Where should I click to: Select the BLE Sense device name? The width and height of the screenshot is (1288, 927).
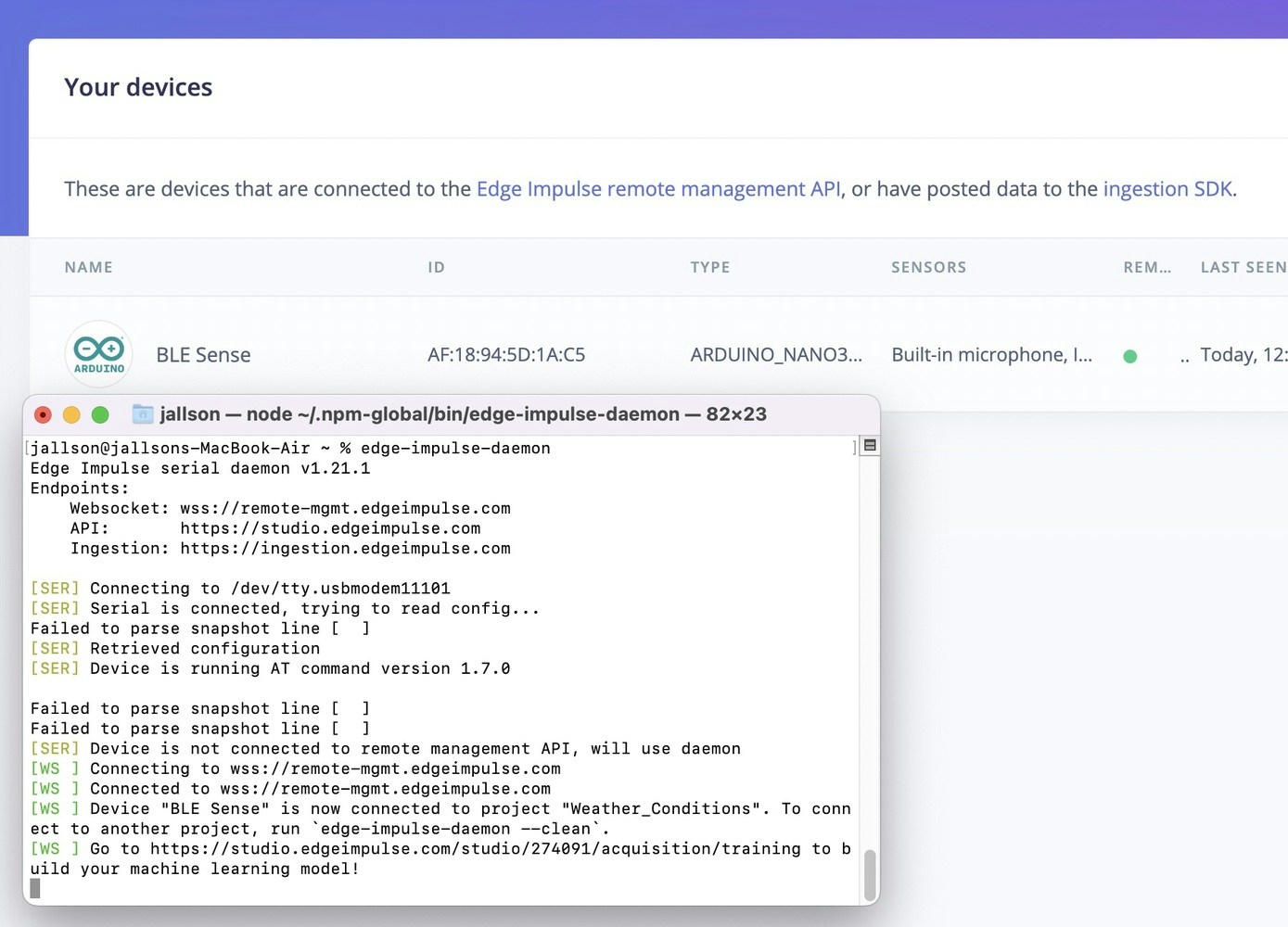coord(203,355)
